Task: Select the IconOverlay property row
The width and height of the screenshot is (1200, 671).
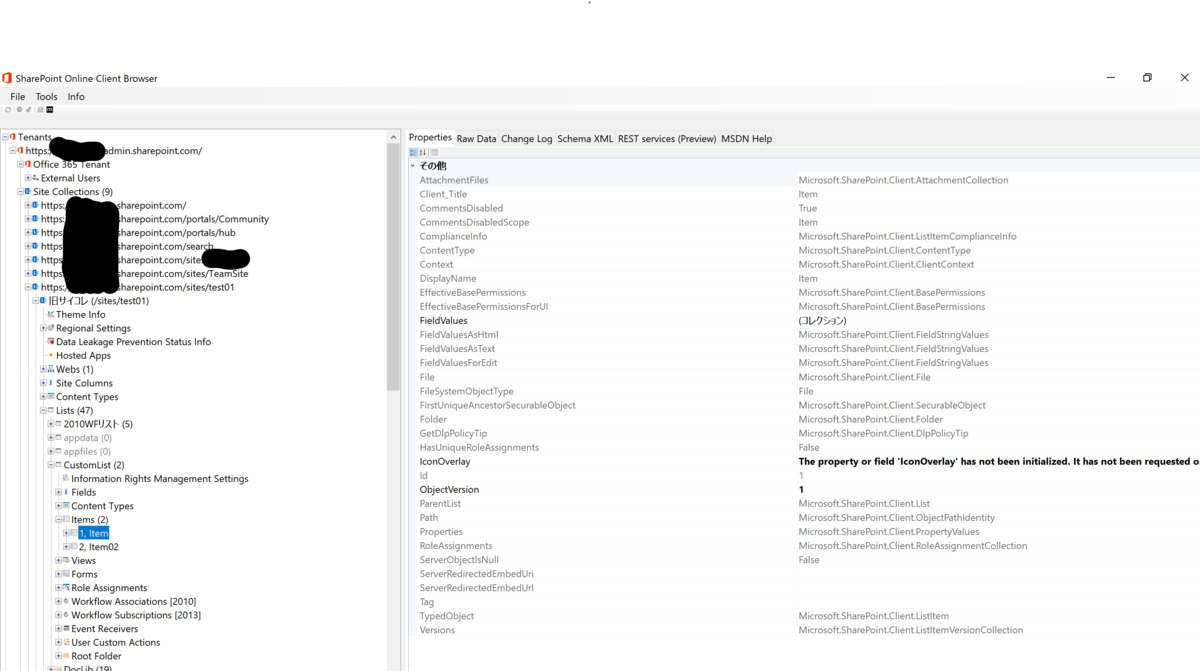Action: point(804,461)
